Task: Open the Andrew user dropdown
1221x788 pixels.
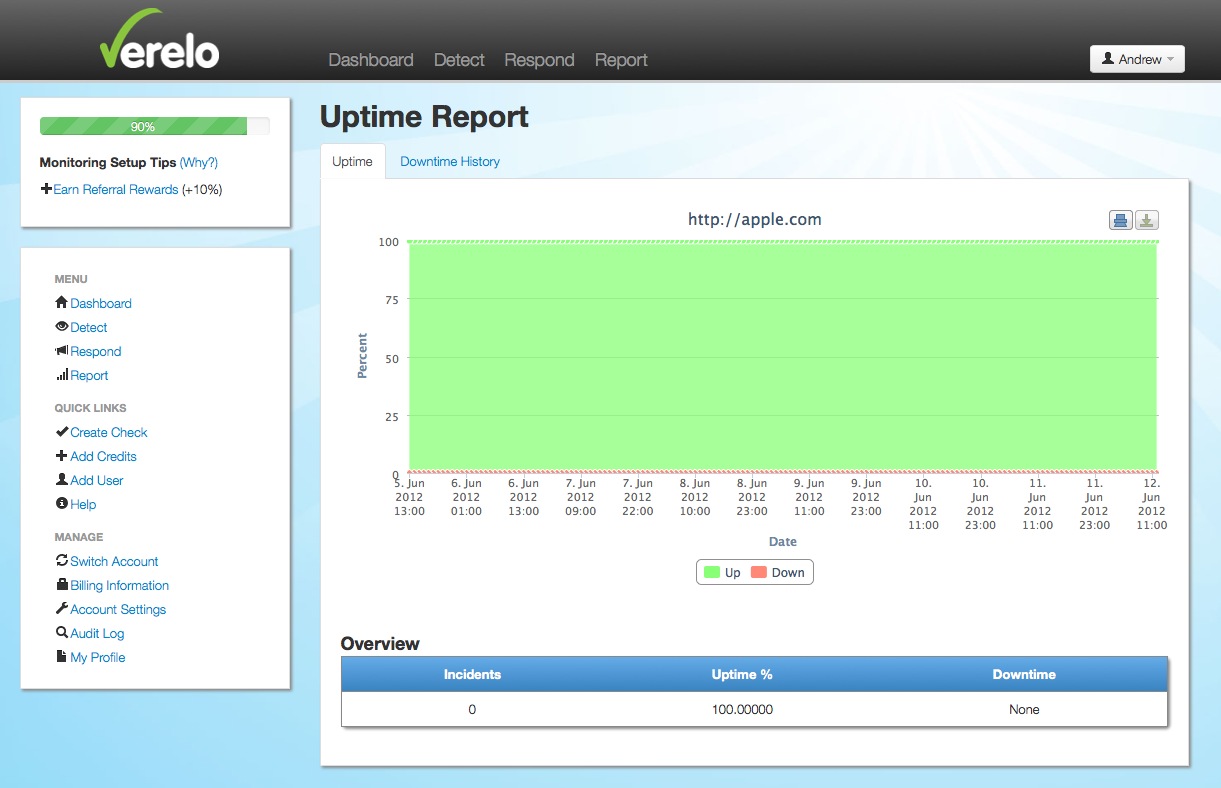Action: [x=1137, y=59]
